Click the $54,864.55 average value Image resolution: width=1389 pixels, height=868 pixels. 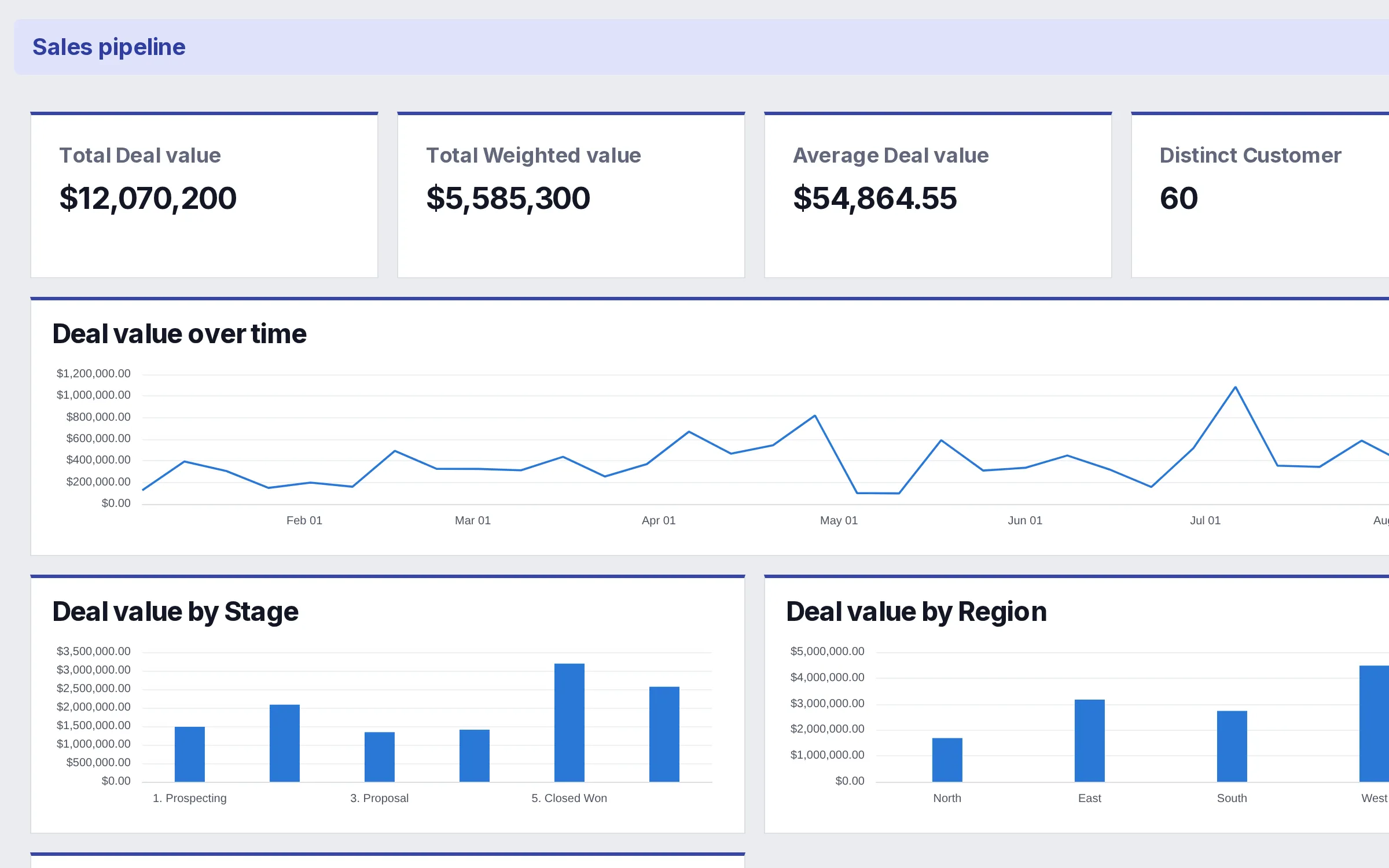(875, 198)
